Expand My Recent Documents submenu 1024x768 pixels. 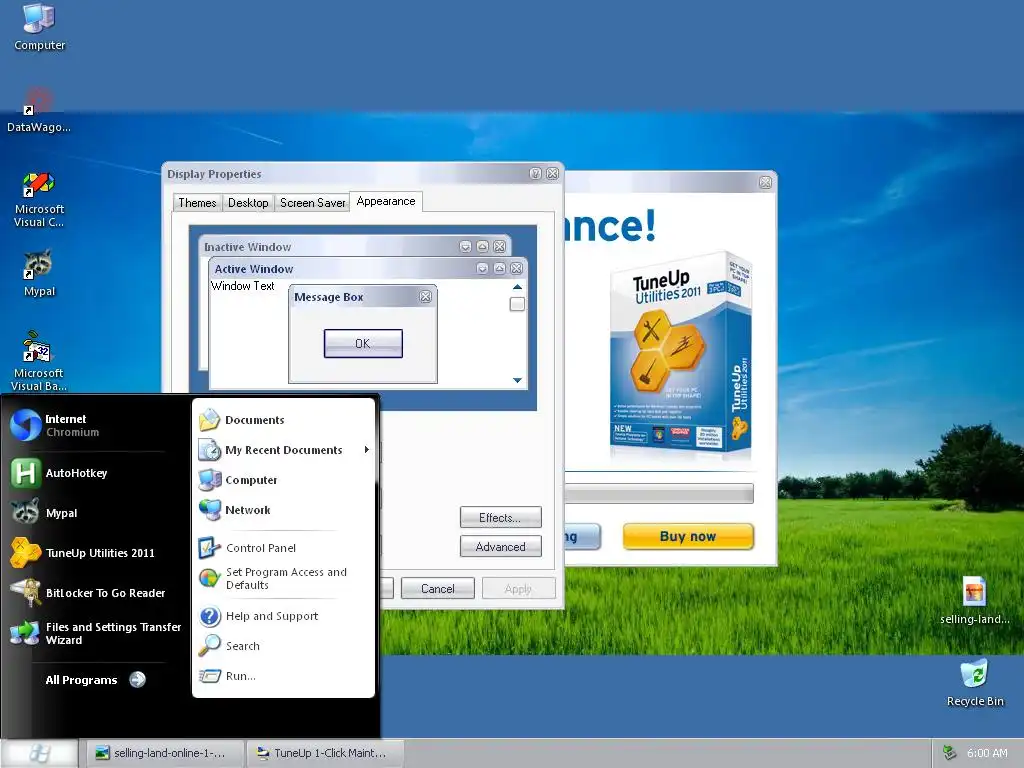(283, 450)
